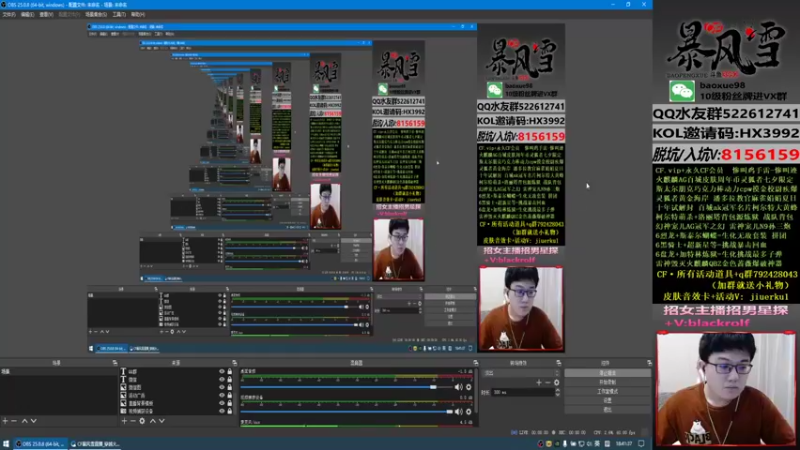
Task: Unlock the 直播背景模板 source lock icon
Action: point(230,403)
